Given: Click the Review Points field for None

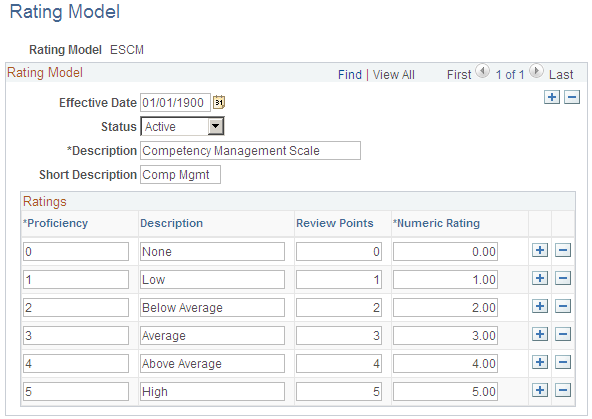Looking at the screenshot, I should coord(339,251).
